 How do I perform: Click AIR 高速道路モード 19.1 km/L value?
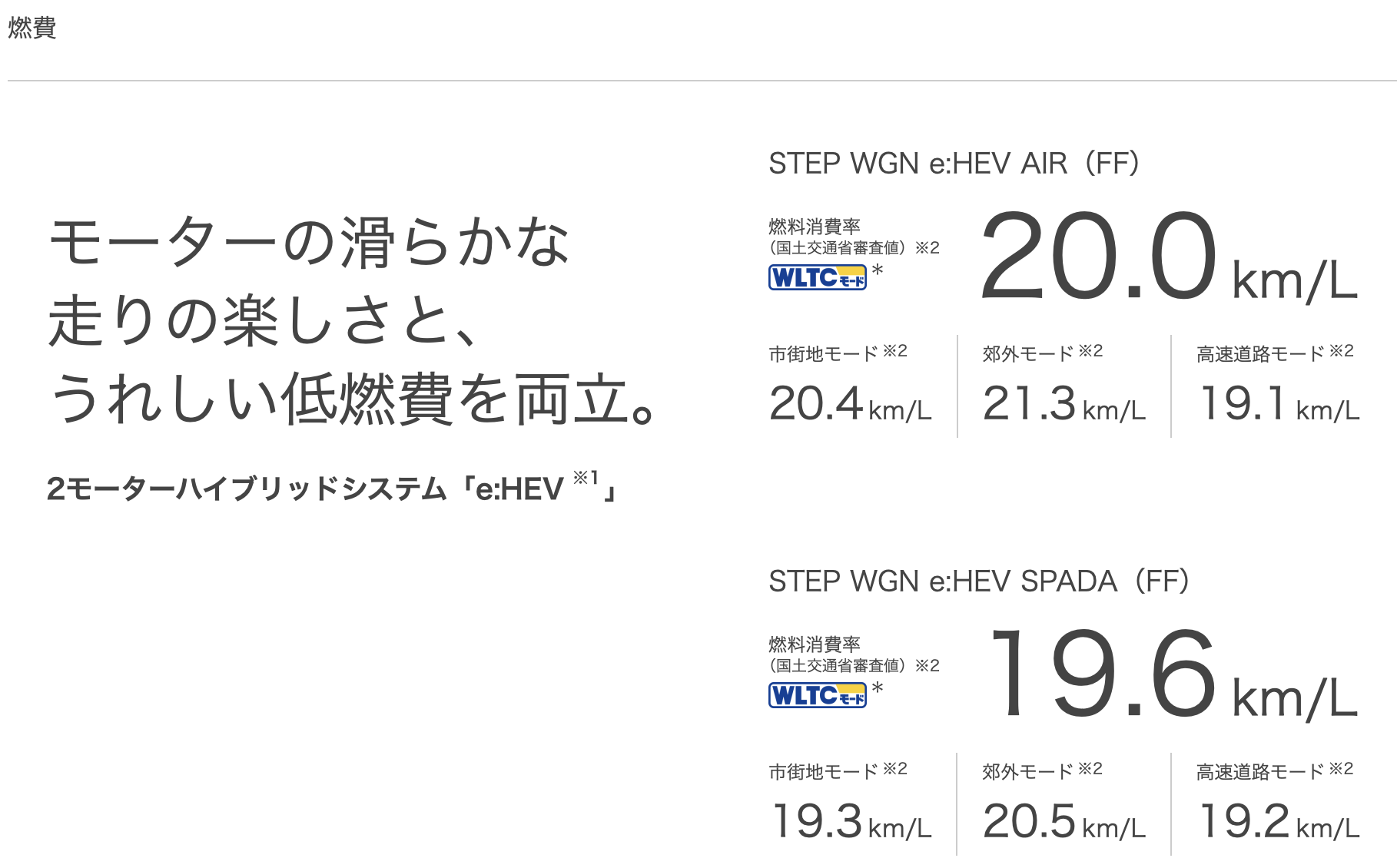1279,404
